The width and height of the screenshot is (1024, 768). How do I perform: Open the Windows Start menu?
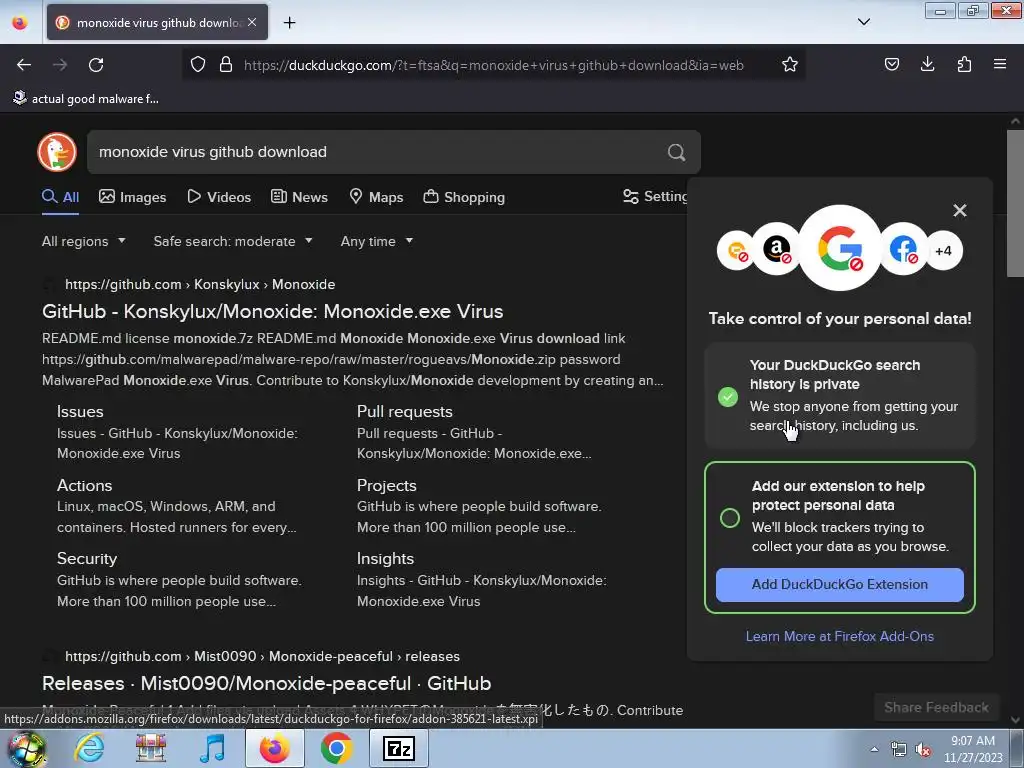click(26, 749)
